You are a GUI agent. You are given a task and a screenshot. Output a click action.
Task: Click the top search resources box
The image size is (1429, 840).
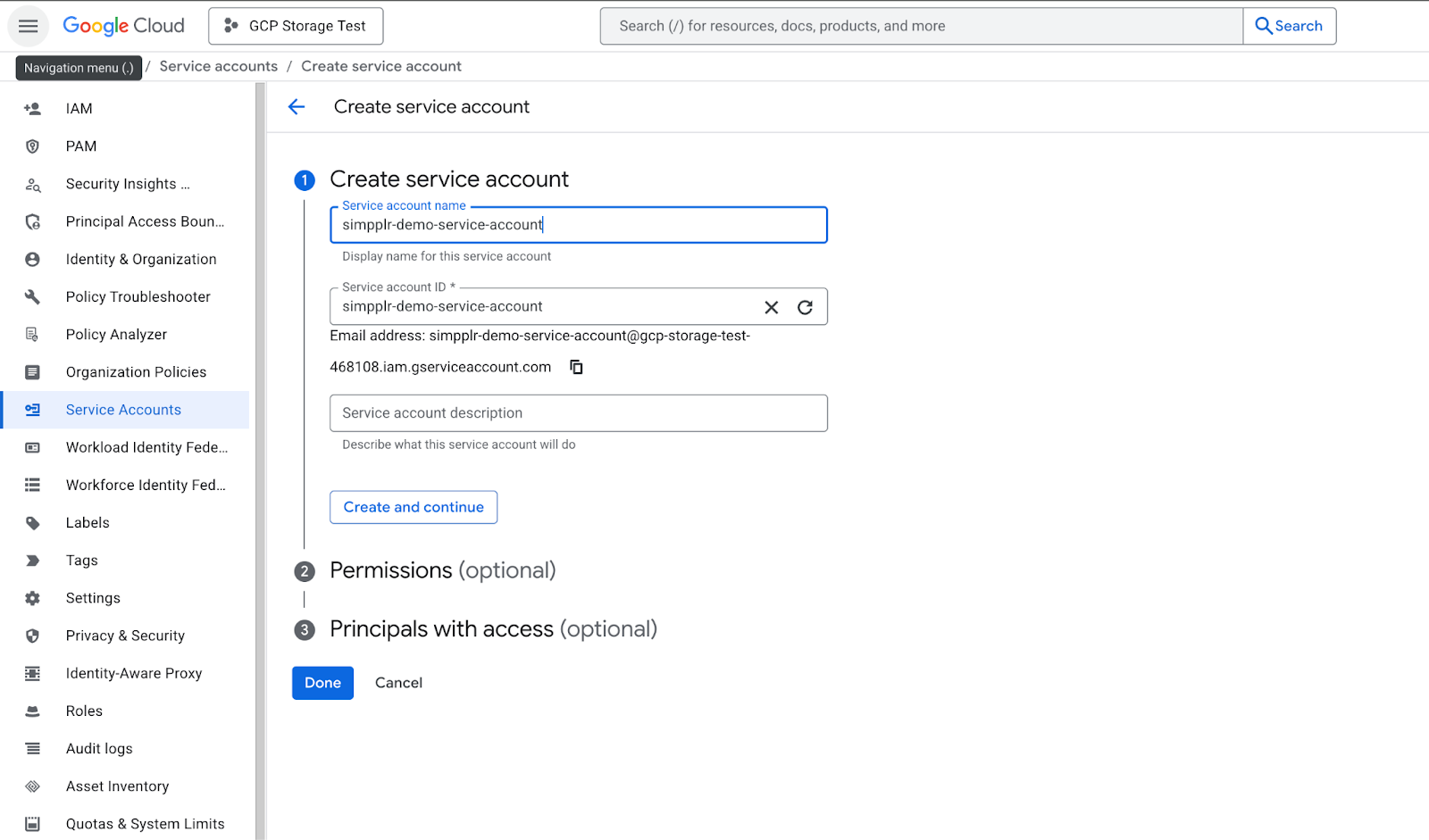[920, 26]
